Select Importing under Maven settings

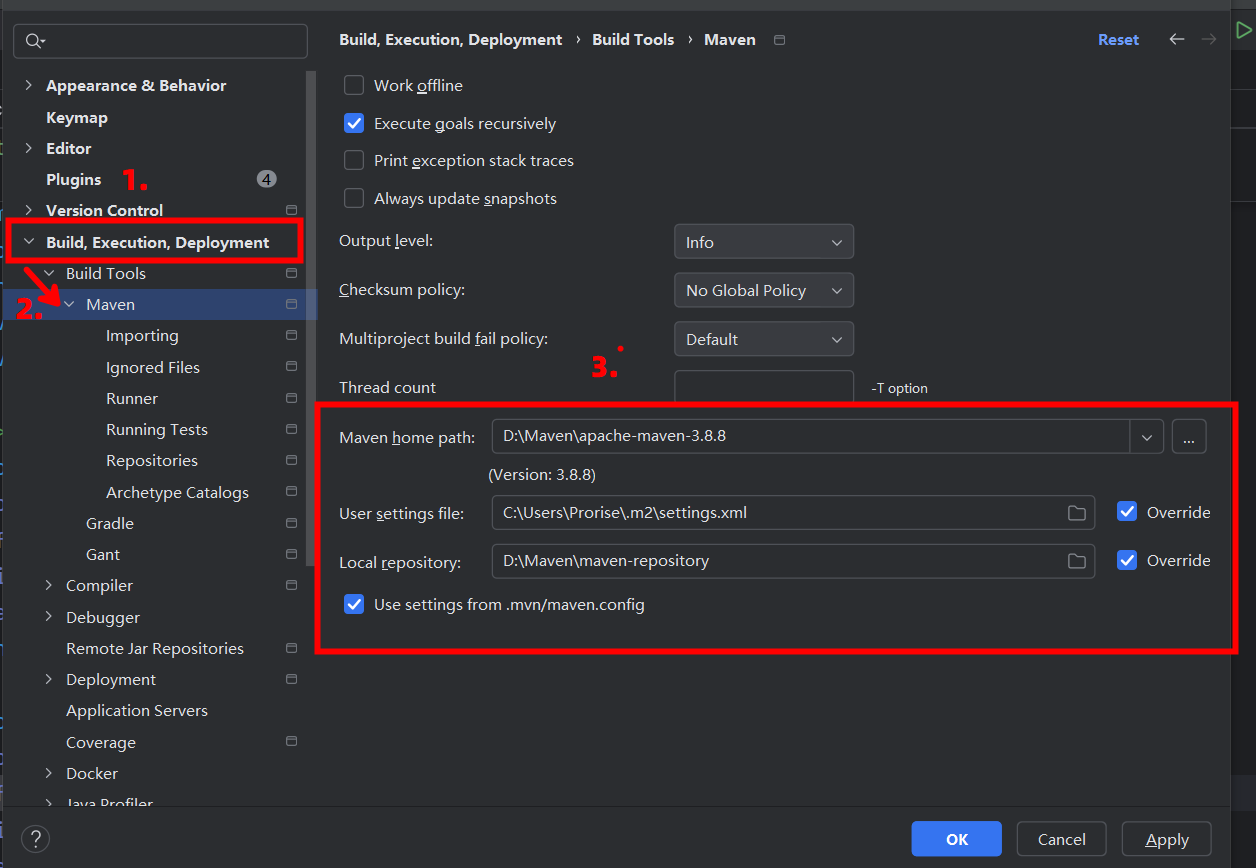pyautogui.click(x=142, y=336)
